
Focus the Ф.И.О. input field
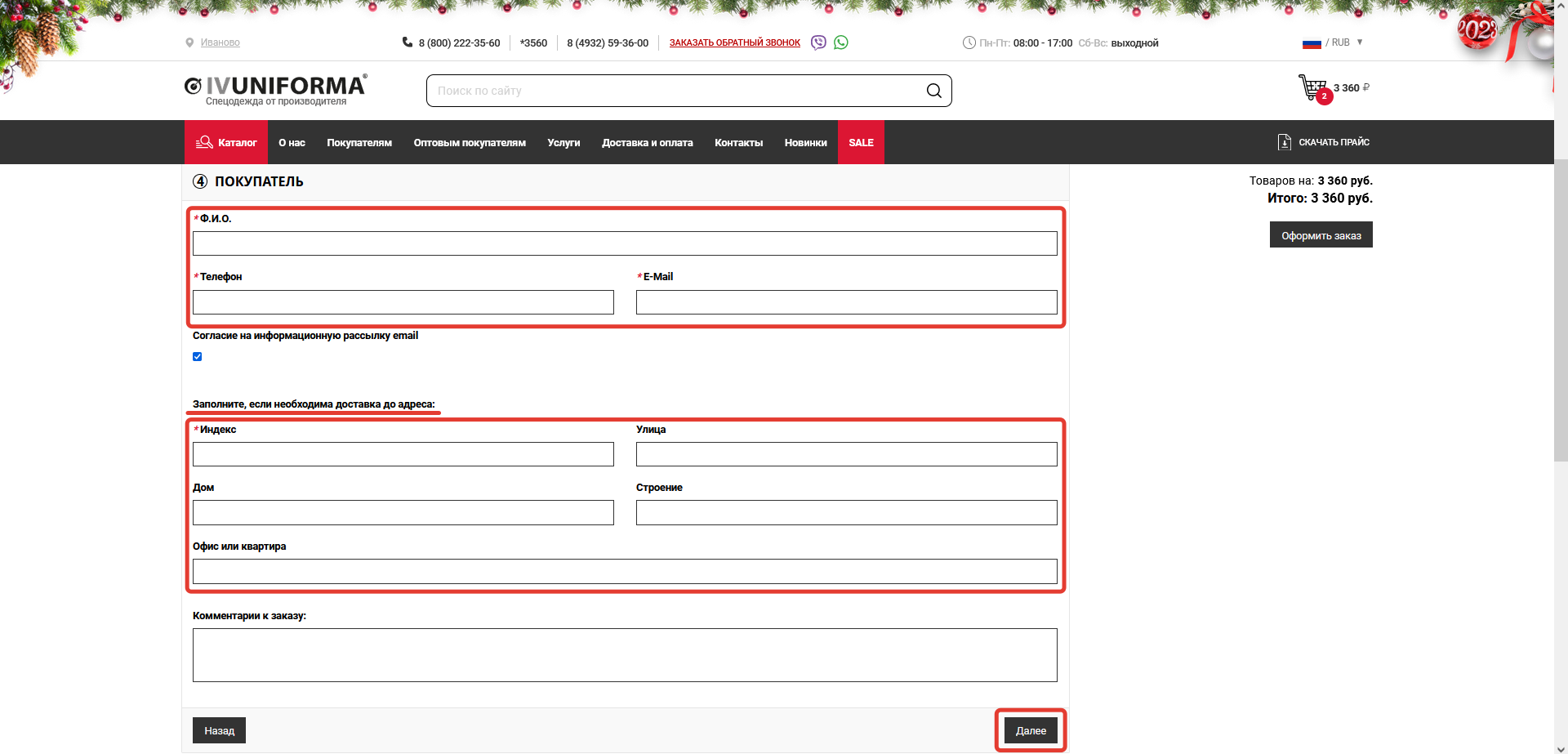pos(625,243)
